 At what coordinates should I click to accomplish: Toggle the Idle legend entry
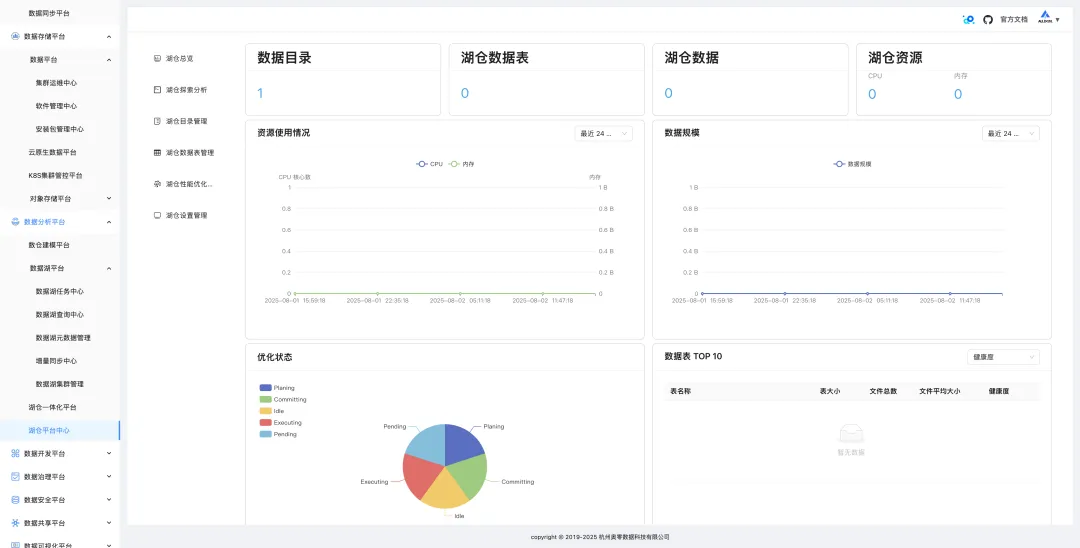coord(272,411)
